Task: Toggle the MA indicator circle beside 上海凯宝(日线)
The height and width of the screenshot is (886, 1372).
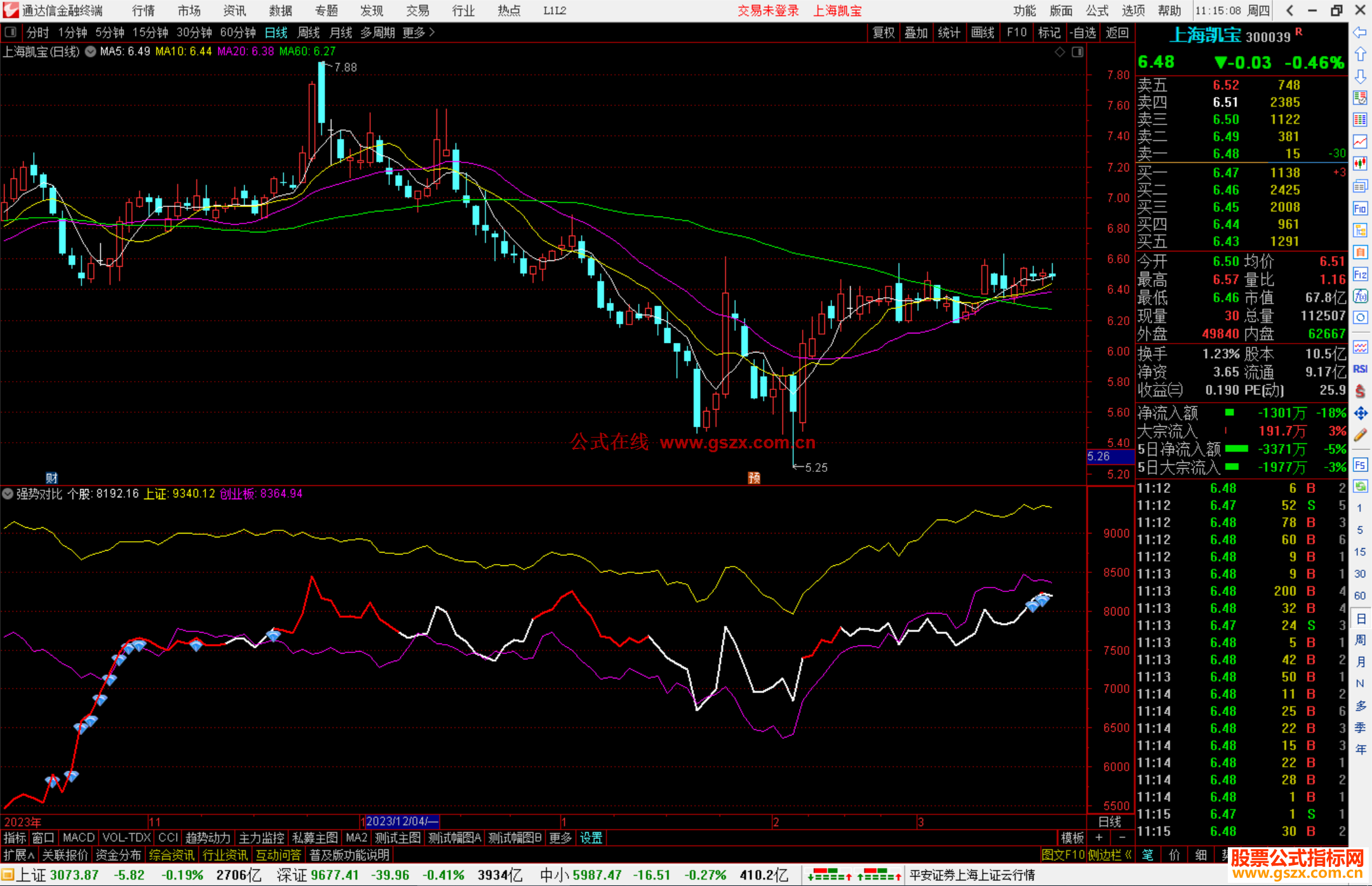Action: pos(91,51)
